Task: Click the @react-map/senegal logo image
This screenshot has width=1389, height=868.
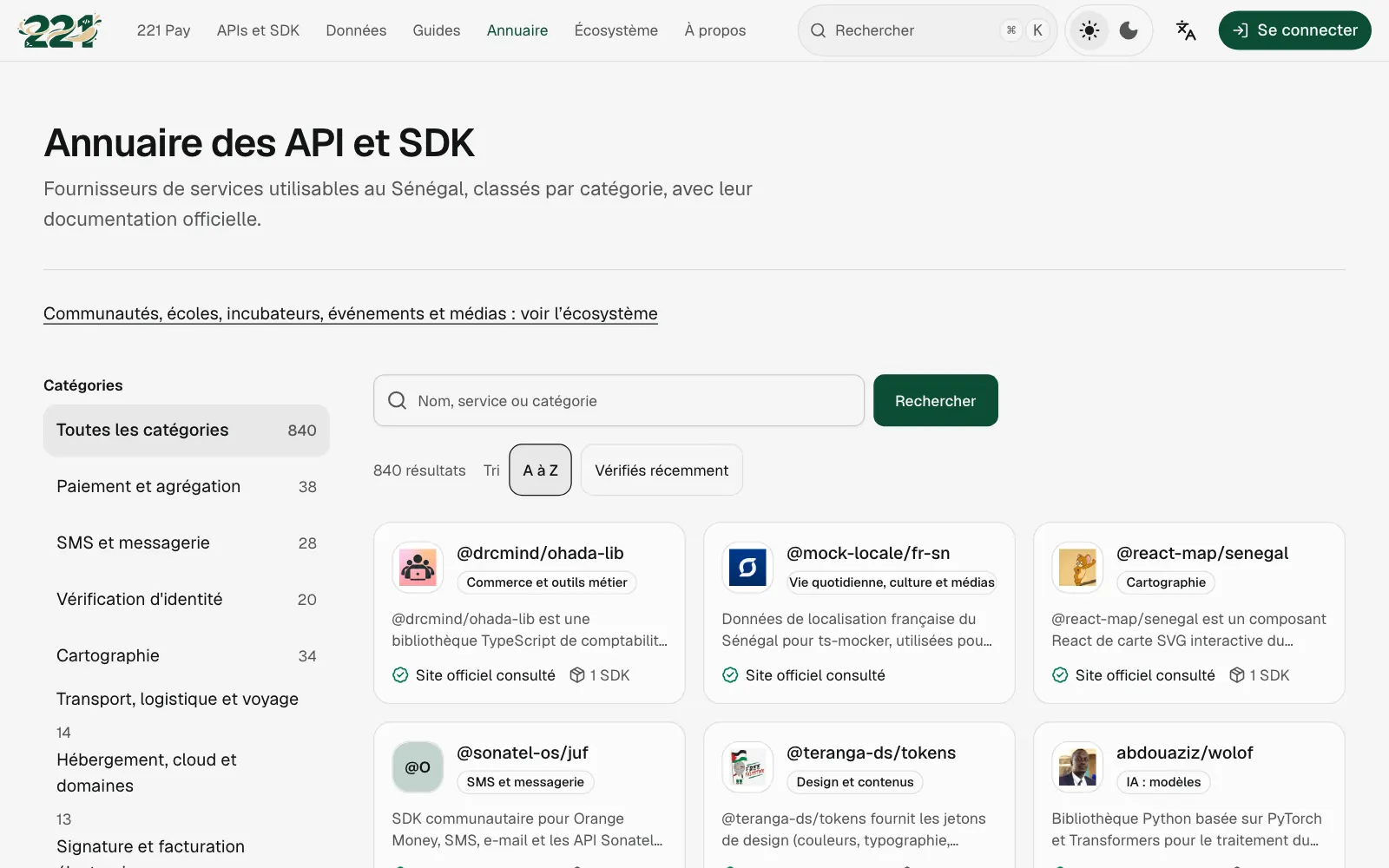Action: pos(1077,568)
